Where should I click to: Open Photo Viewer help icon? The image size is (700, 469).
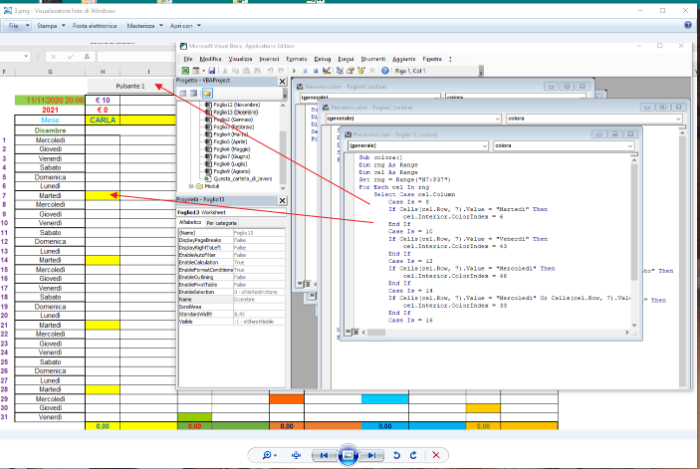pyautogui.click(x=688, y=25)
